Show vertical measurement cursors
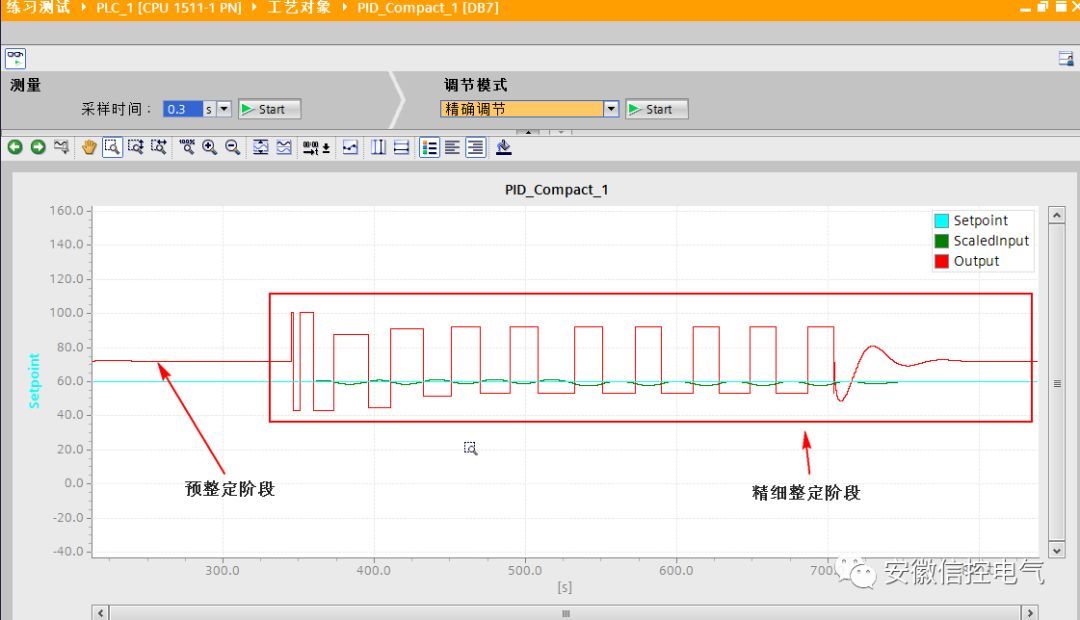Viewport: 1080px width, 620px height. tap(378, 147)
